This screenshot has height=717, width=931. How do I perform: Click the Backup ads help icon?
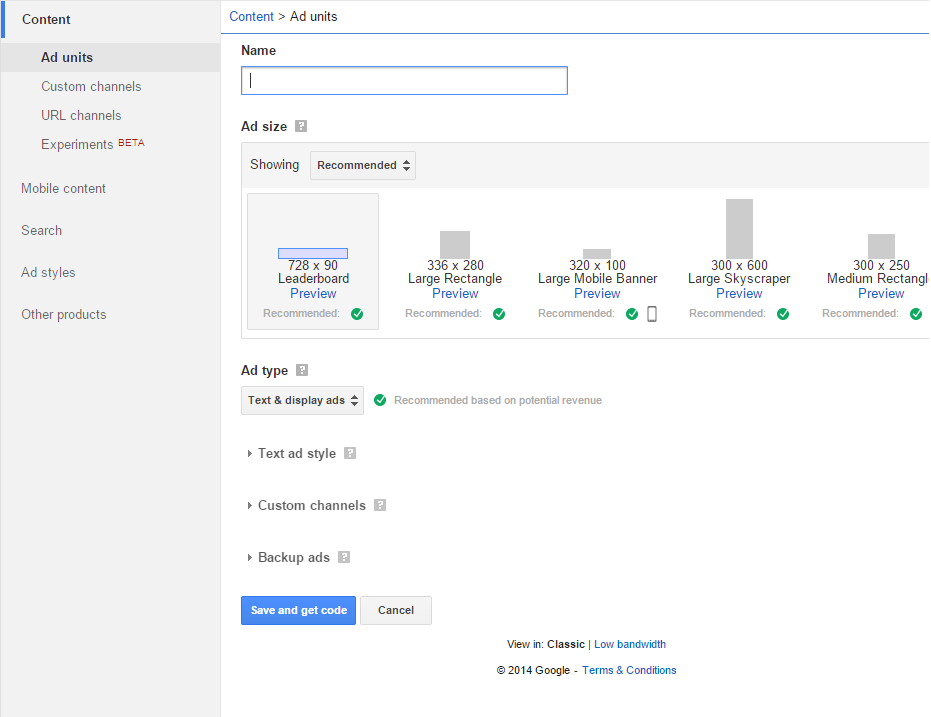tap(344, 557)
